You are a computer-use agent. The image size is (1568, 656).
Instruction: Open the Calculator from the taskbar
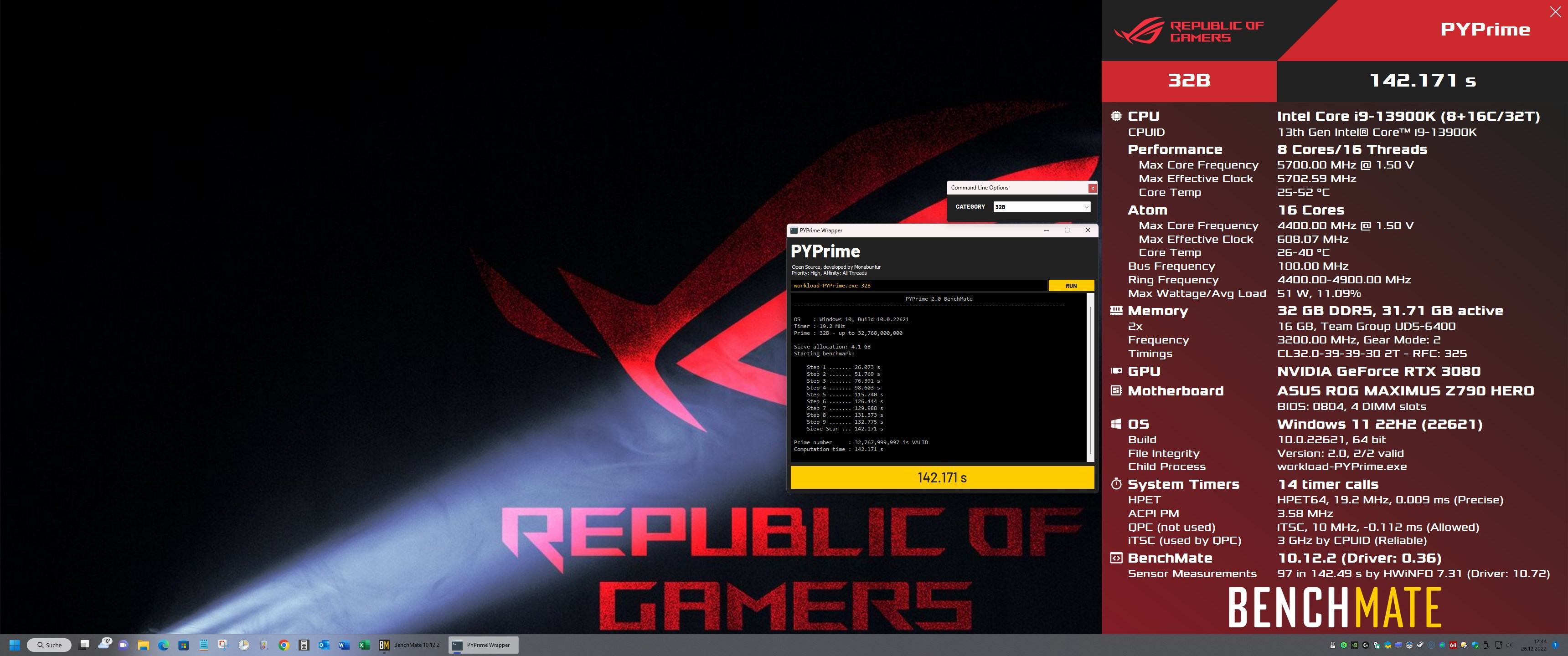click(x=304, y=645)
